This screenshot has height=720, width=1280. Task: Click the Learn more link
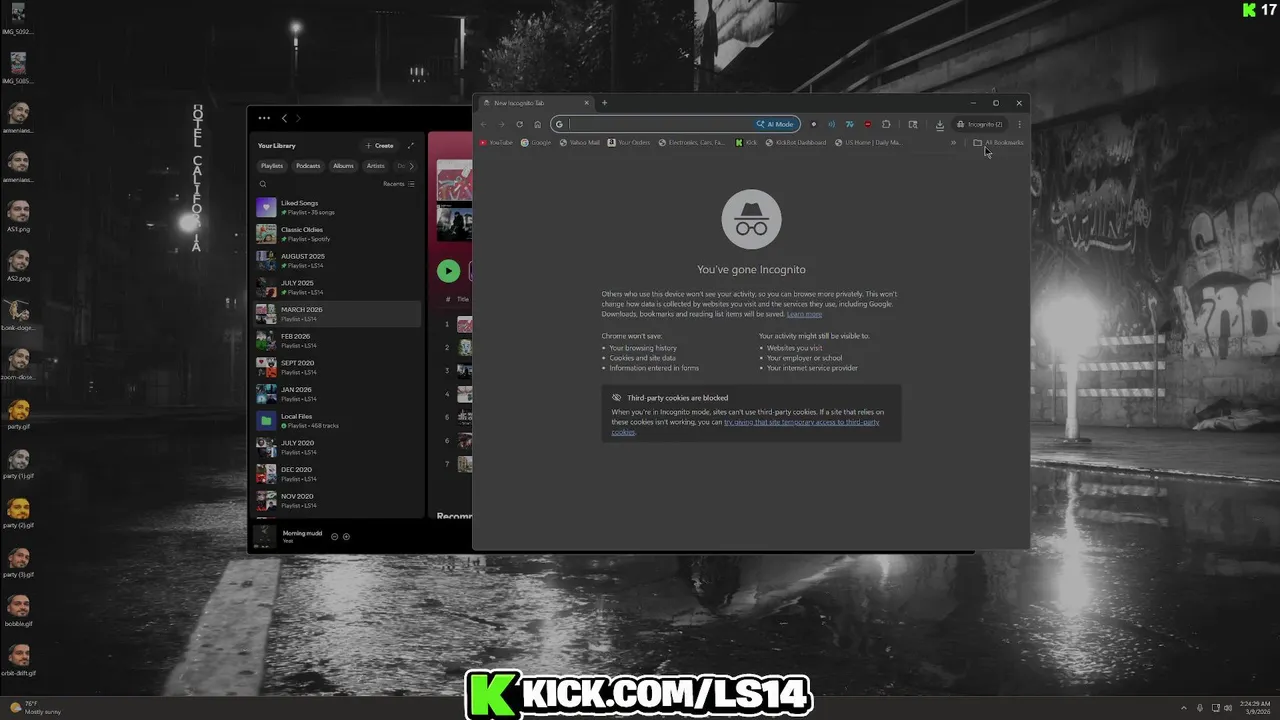tap(804, 314)
